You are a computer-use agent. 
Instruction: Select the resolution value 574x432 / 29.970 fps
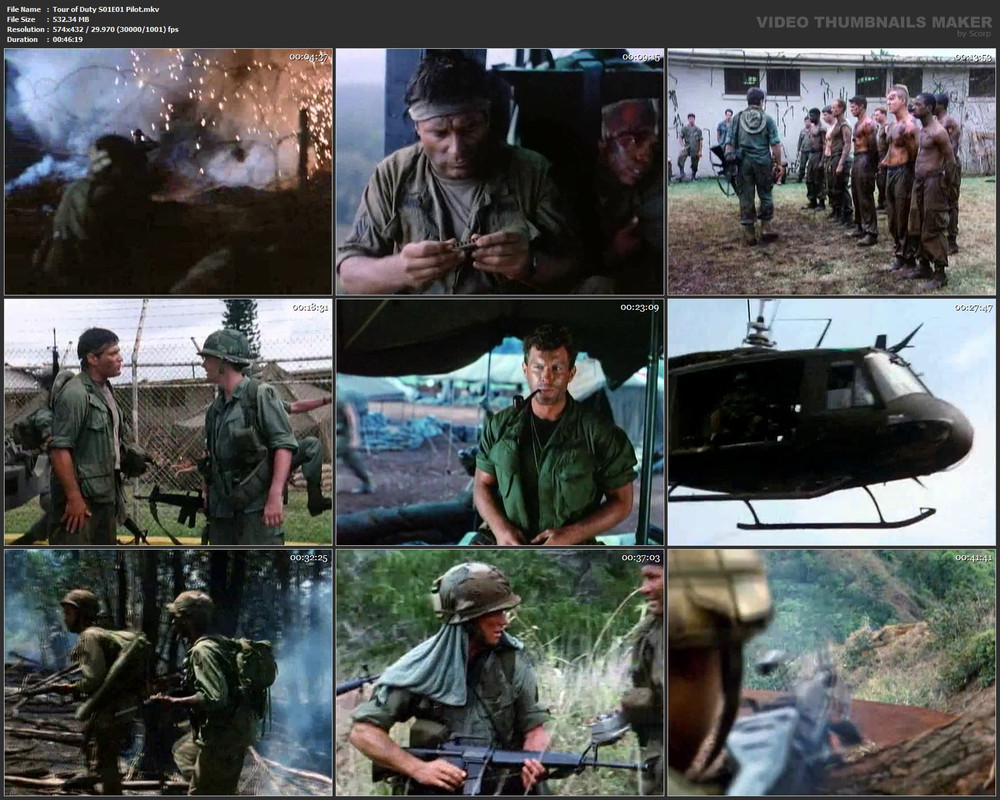[115, 29]
